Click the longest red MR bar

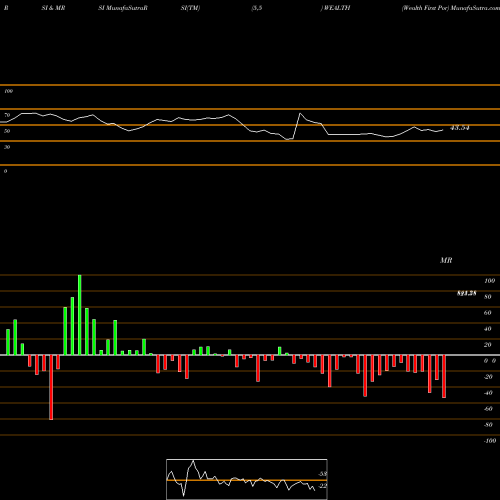(51, 387)
